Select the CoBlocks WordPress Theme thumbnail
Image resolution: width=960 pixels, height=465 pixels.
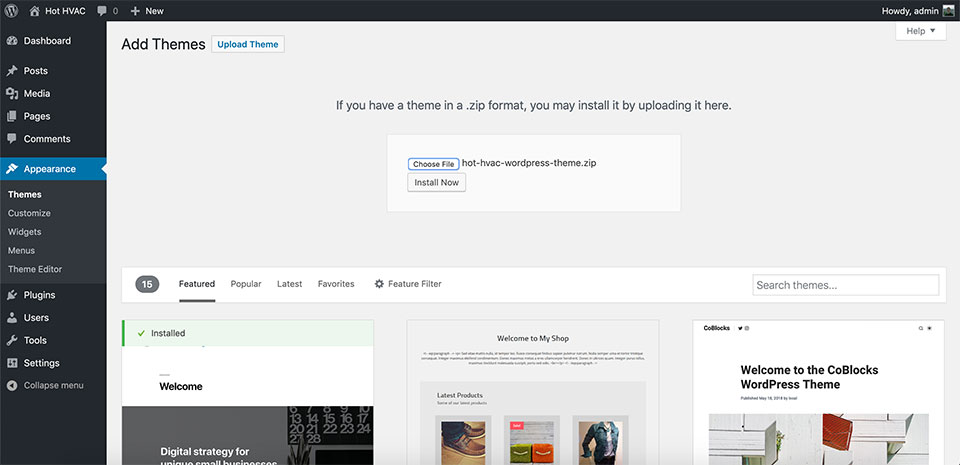coord(819,392)
